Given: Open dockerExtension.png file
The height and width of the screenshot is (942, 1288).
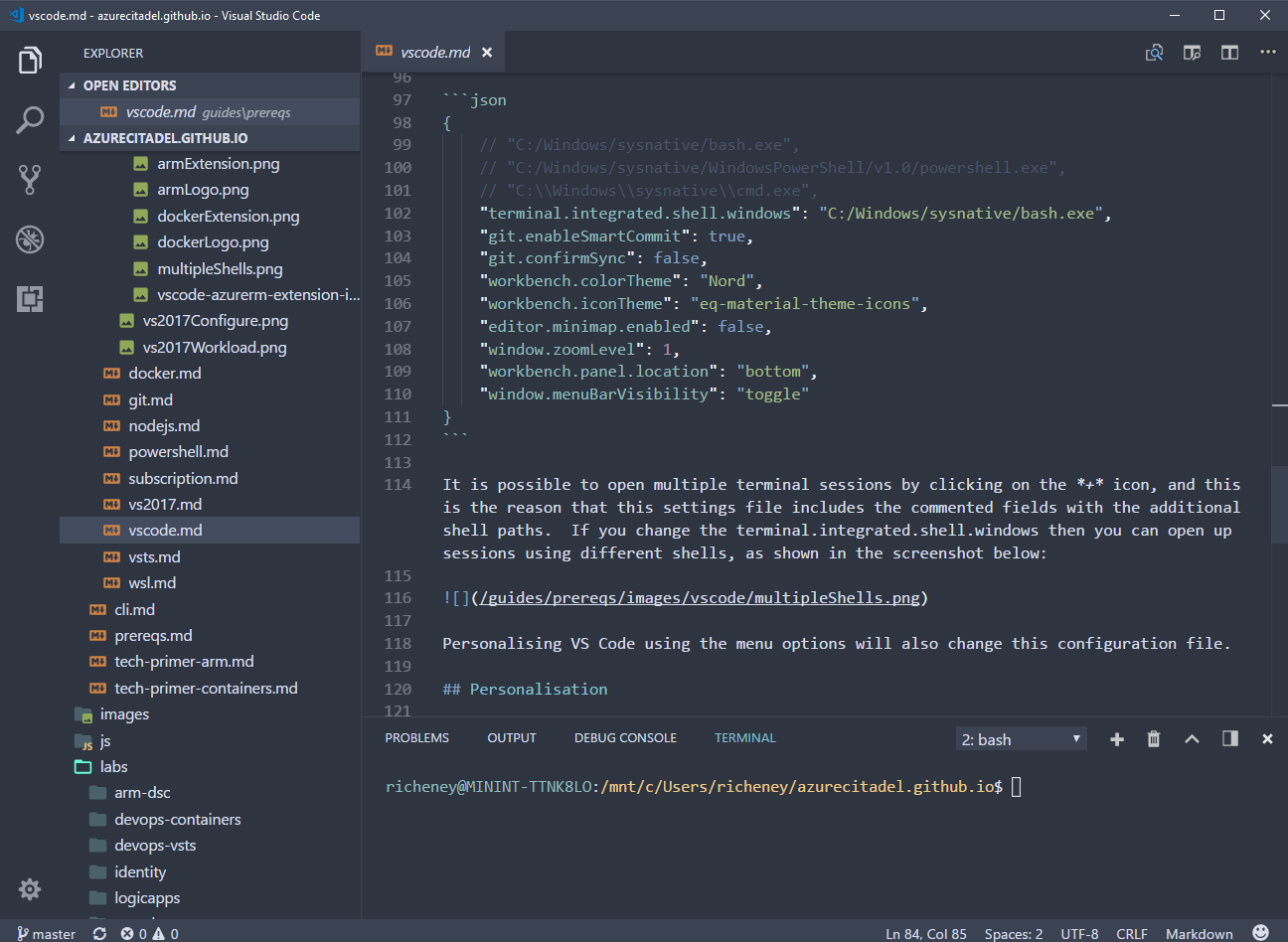Looking at the screenshot, I should pos(210,217).
